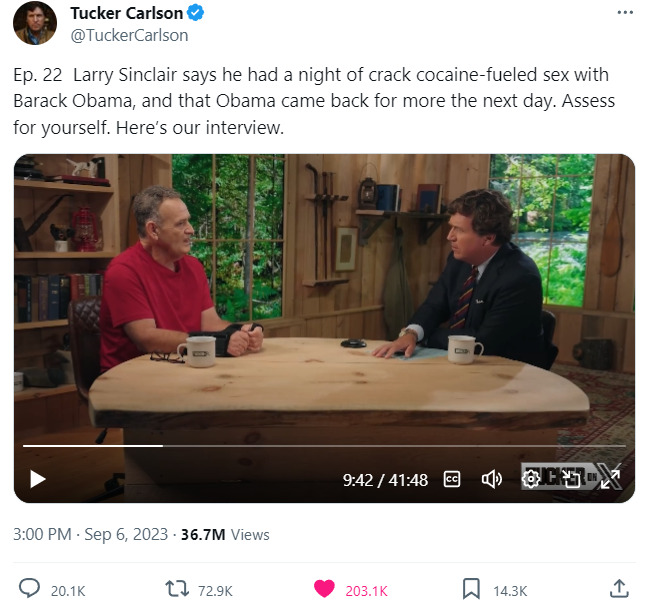Click the blue verified badge
Image resolution: width=648 pixels, height=602 pixels.
pyautogui.click(x=199, y=14)
